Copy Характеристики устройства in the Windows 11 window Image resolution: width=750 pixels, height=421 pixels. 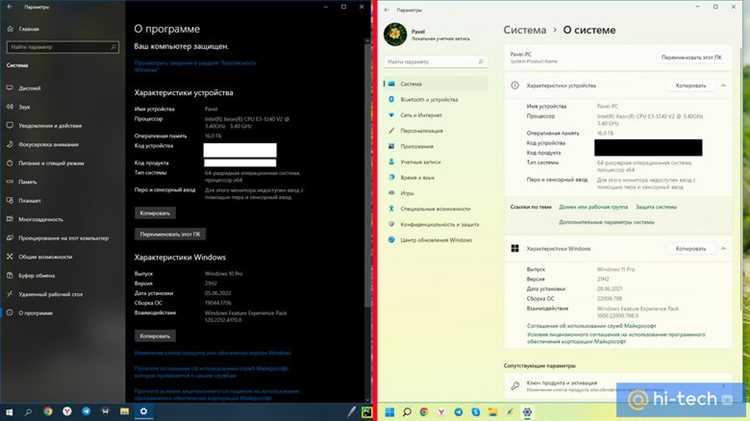(691, 86)
